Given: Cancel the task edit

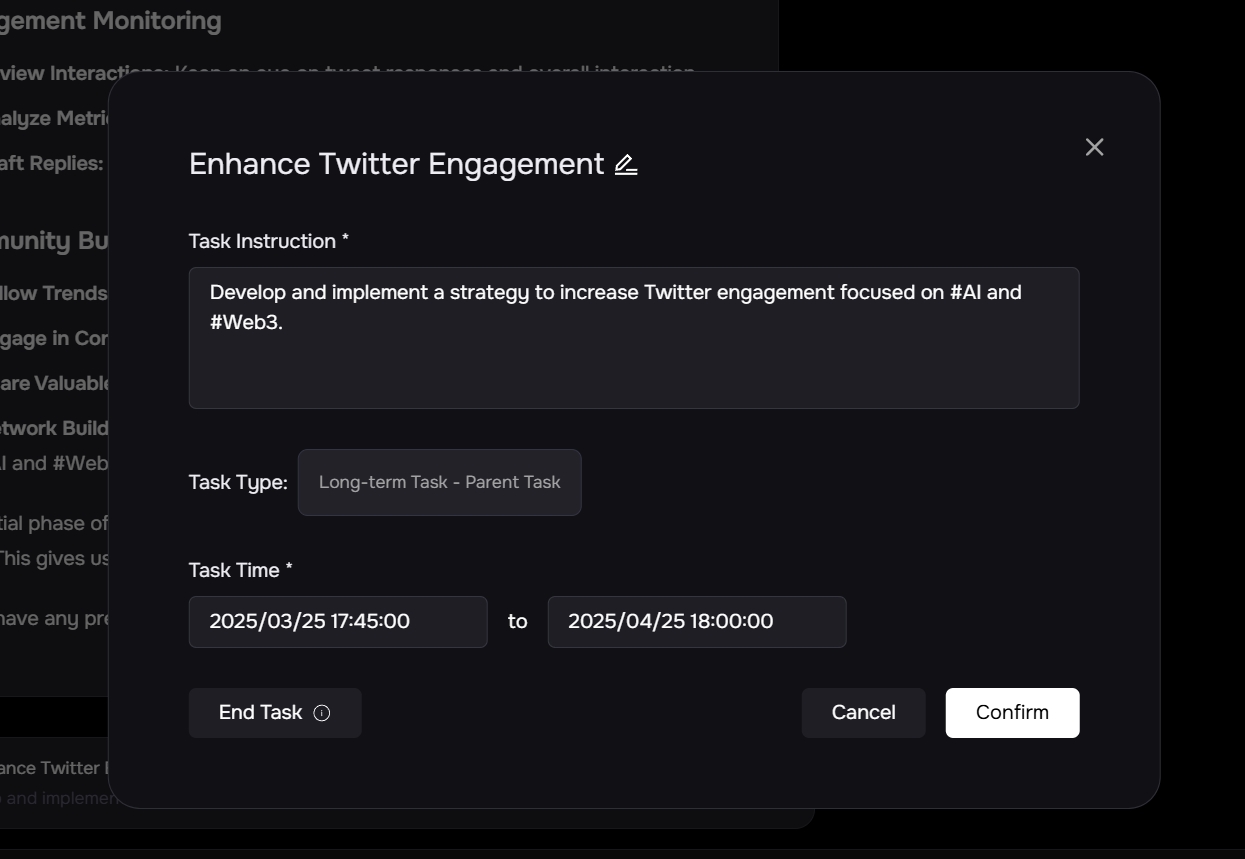Looking at the screenshot, I should coord(863,713).
